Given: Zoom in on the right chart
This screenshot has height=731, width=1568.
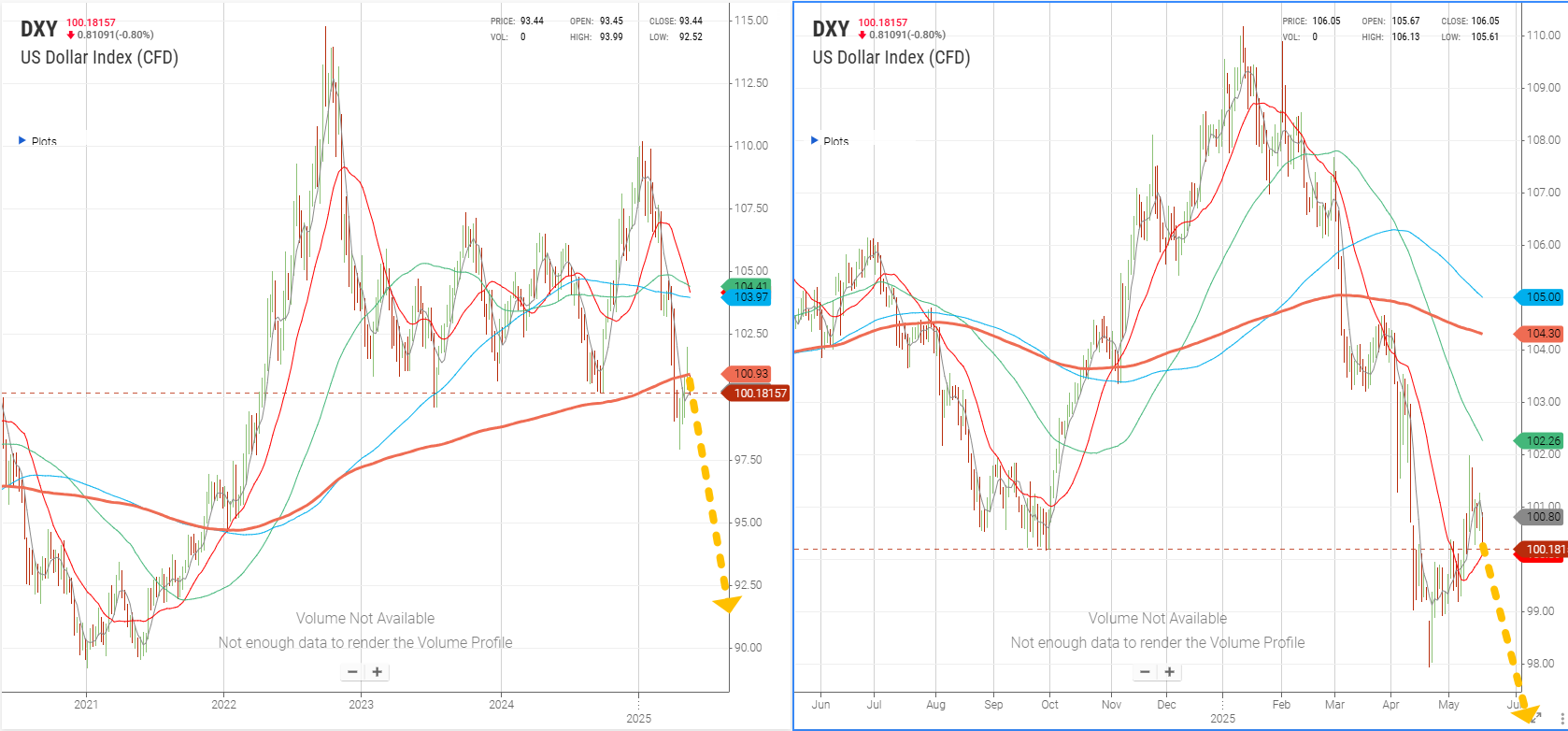Looking at the screenshot, I should (x=1170, y=671).
